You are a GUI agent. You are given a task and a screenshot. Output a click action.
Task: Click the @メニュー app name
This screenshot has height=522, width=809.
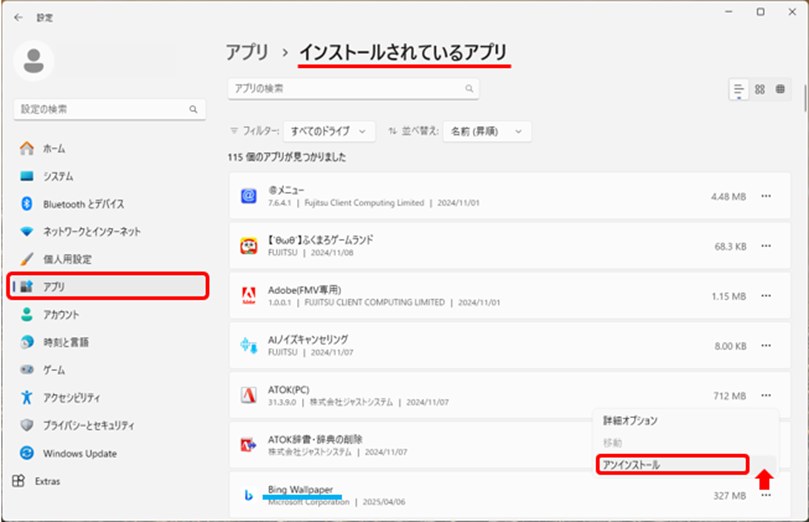coord(286,190)
